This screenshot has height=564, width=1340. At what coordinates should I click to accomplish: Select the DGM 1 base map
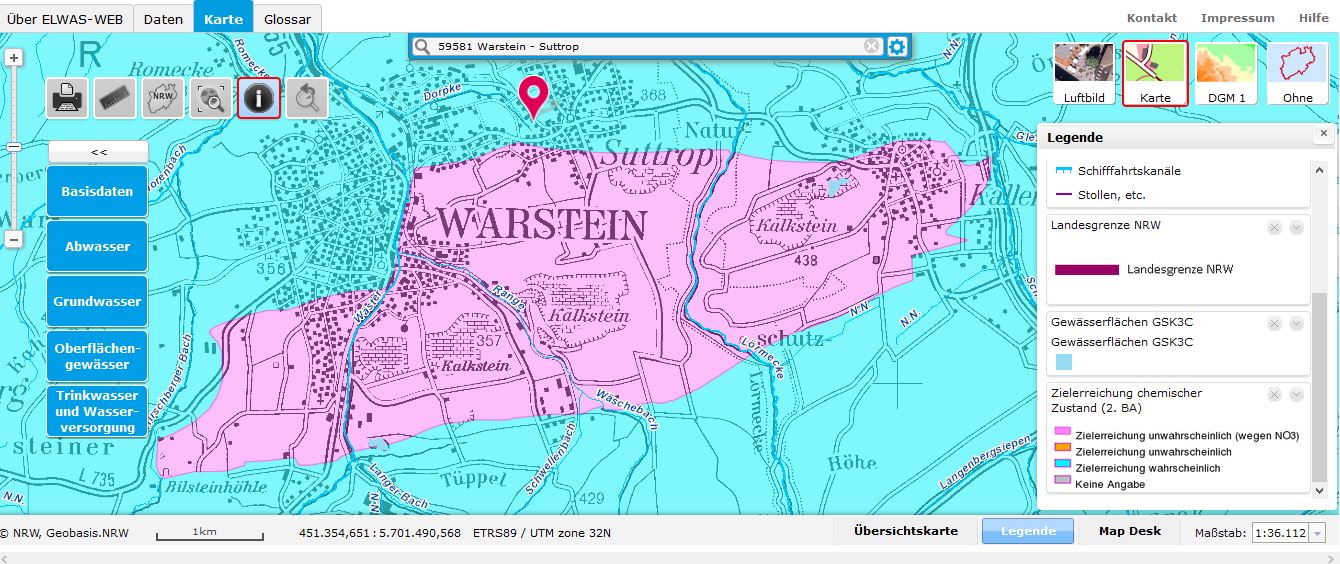[1226, 73]
